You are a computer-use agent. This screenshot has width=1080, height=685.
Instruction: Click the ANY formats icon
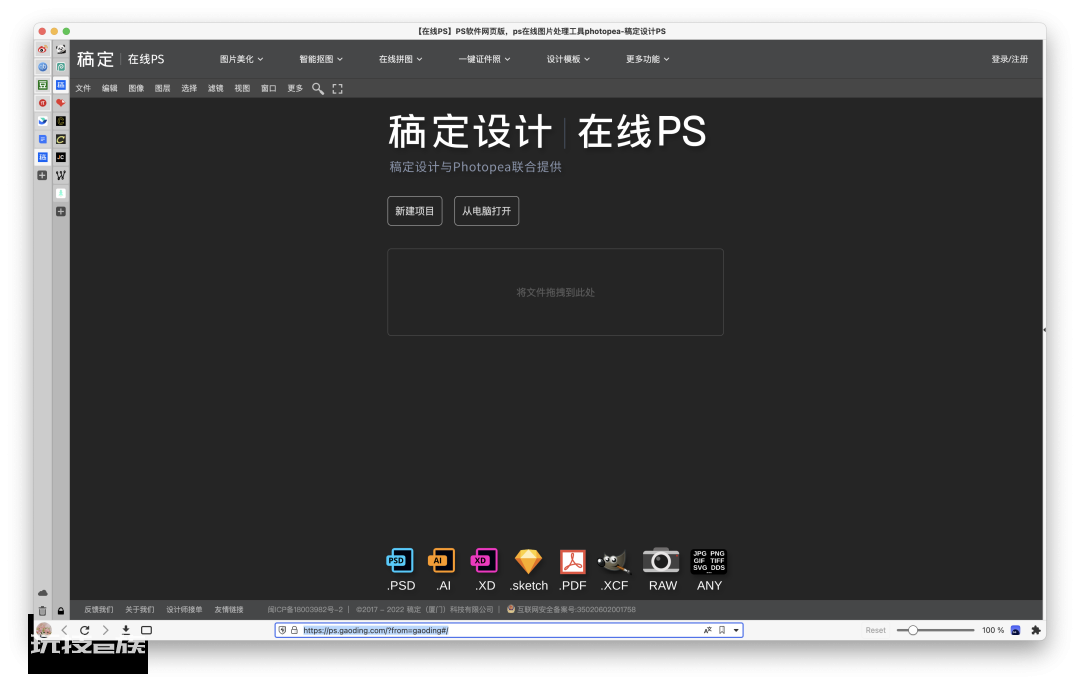pos(709,561)
